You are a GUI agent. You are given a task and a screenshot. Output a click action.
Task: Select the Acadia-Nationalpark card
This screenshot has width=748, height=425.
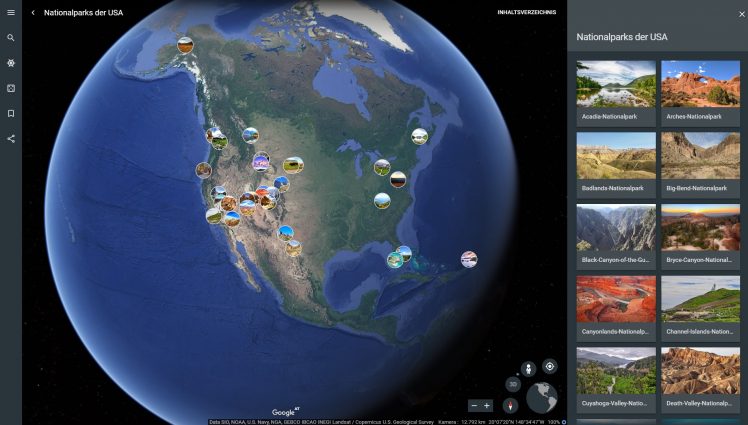pos(616,92)
